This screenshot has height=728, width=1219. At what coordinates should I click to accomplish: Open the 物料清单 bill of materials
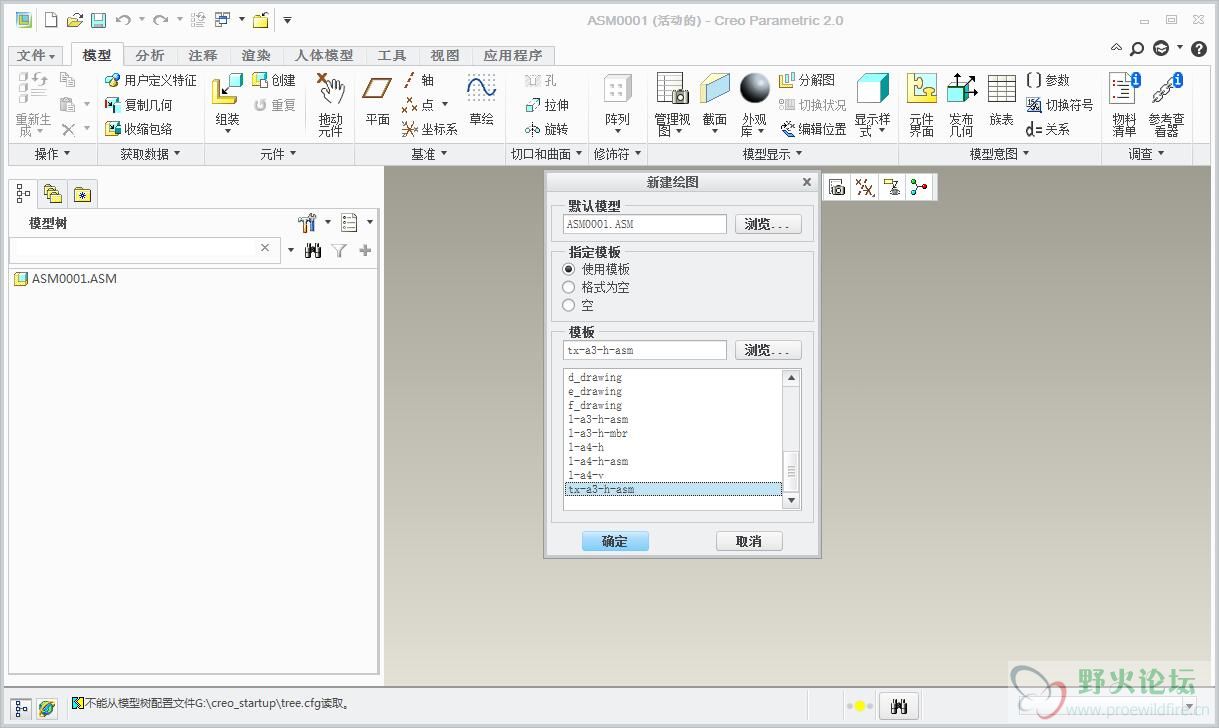[1124, 104]
